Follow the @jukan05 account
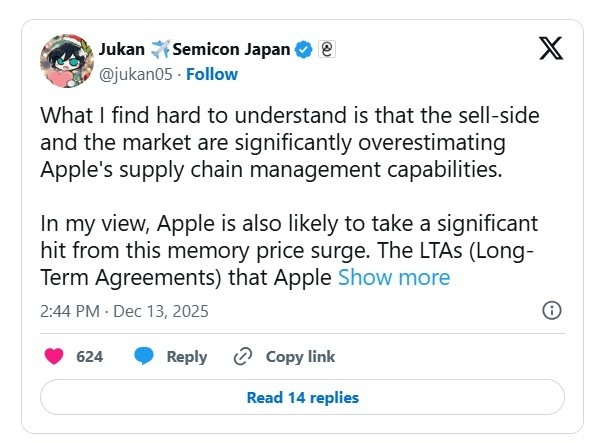Viewport: 602px width, 443px height. click(211, 74)
